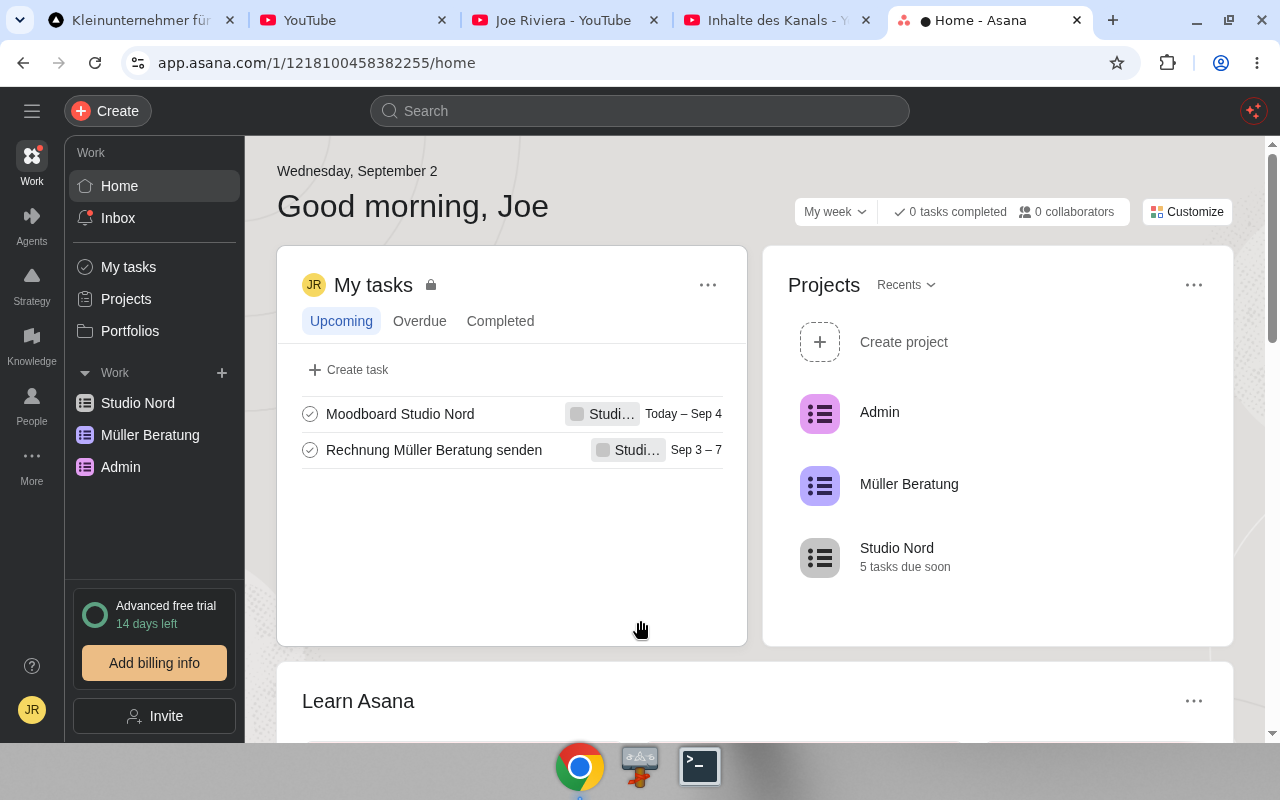Open the Agents section icon
This screenshot has height=800, width=1280.
pyautogui.click(x=32, y=224)
